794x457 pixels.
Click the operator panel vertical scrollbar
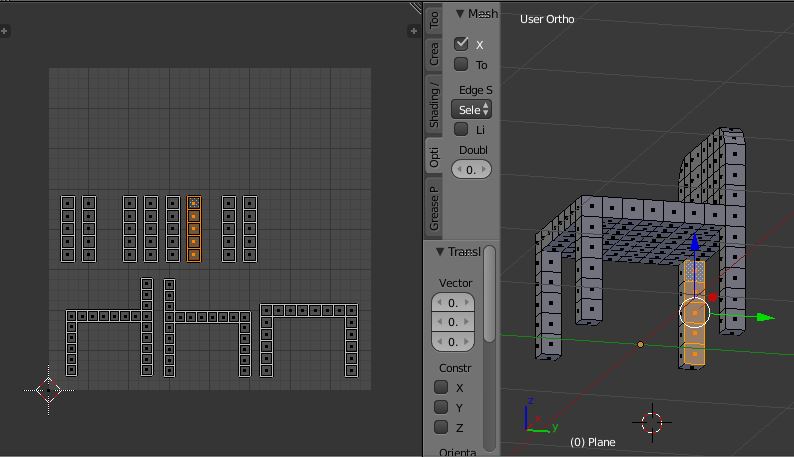489,294
